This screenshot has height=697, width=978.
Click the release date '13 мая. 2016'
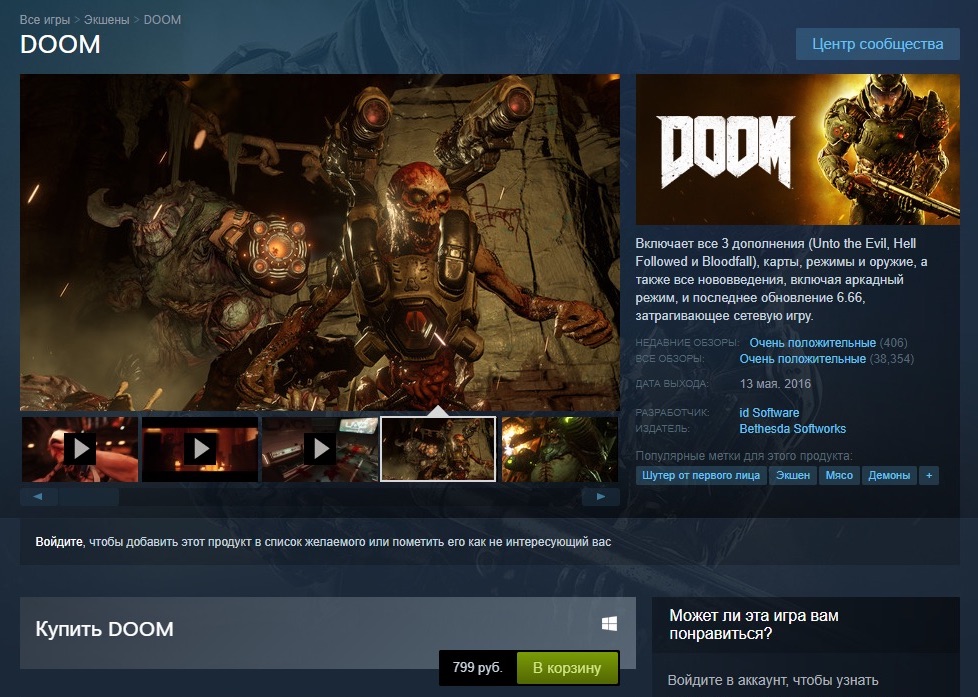click(x=775, y=384)
